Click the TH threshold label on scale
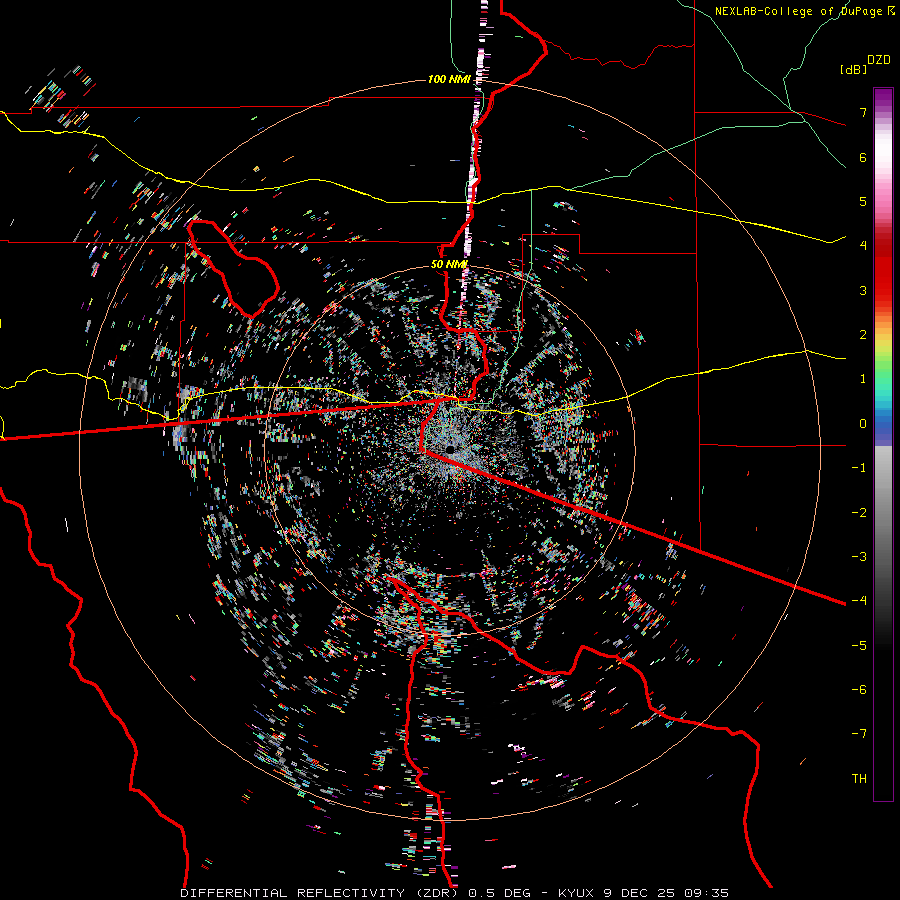This screenshot has width=900, height=900. point(859,778)
